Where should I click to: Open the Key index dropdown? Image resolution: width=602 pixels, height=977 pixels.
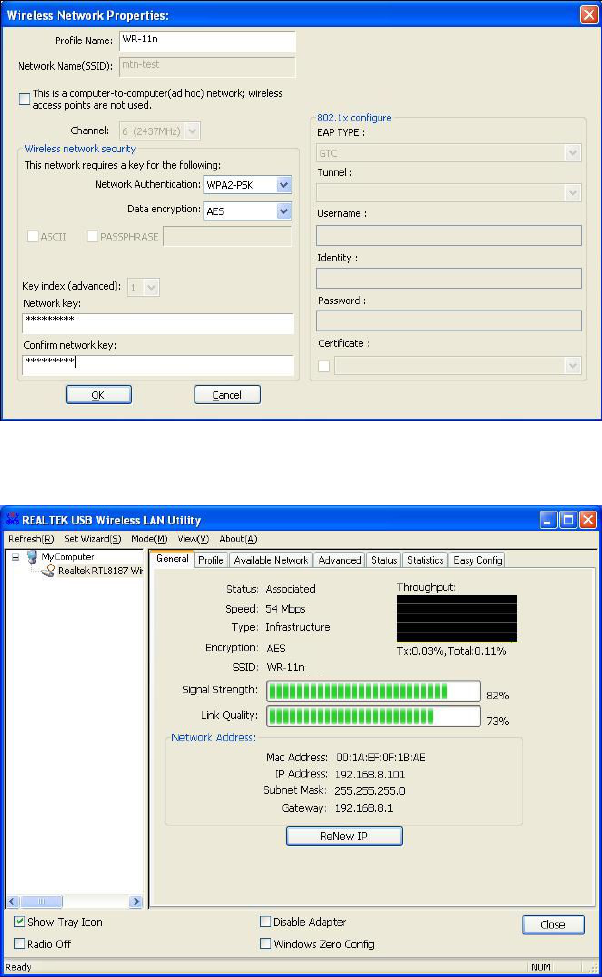pyautogui.click(x=151, y=287)
